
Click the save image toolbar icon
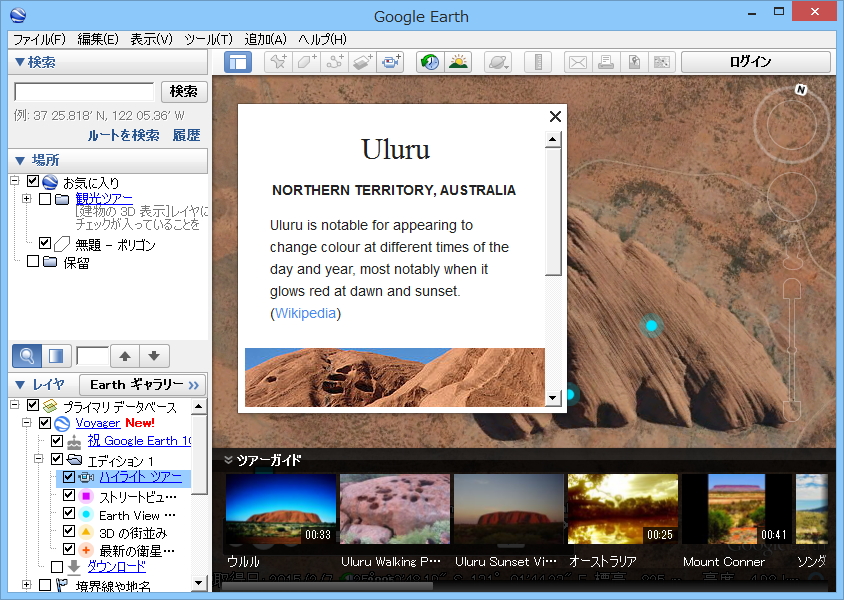click(634, 62)
